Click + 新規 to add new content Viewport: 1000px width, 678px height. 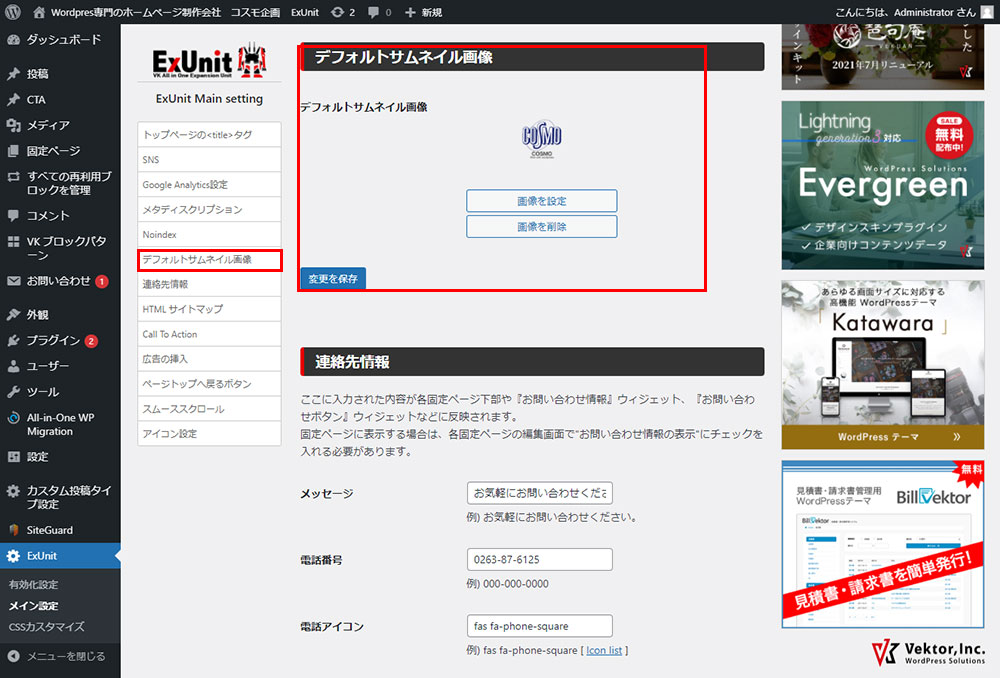[424, 12]
